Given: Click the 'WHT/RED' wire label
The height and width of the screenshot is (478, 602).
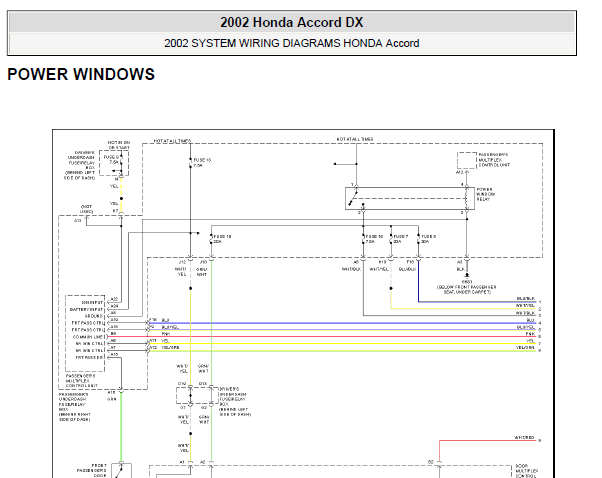Looking at the screenshot, I should click(x=524, y=437).
